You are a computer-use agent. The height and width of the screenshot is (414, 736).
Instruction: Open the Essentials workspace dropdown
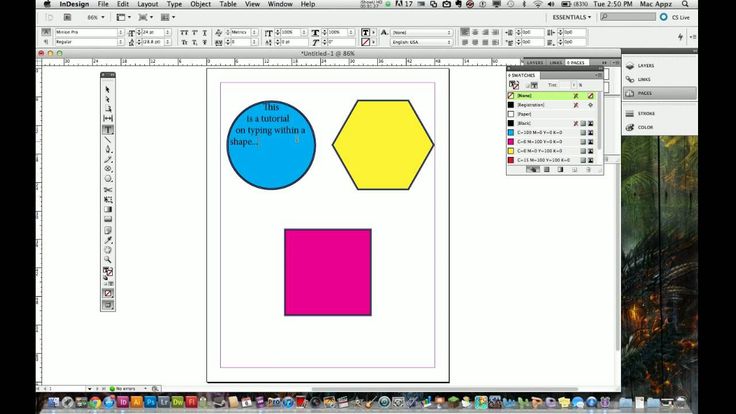click(571, 17)
